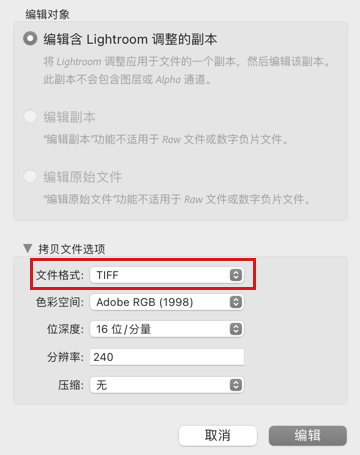Open the 色彩空间 Adobe RGB dropdown
Screen dimensions: 360x455
(x=167, y=302)
